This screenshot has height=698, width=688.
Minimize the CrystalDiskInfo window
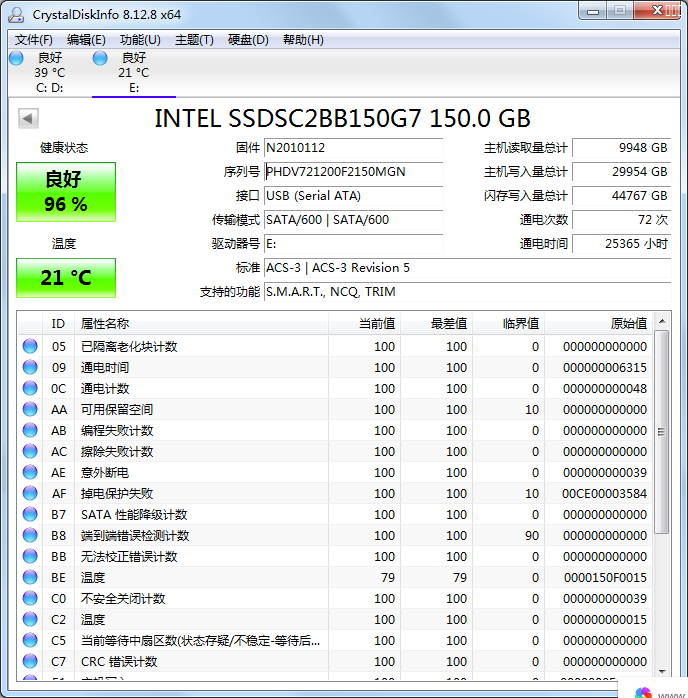pyautogui.click(x=593, y=11)
